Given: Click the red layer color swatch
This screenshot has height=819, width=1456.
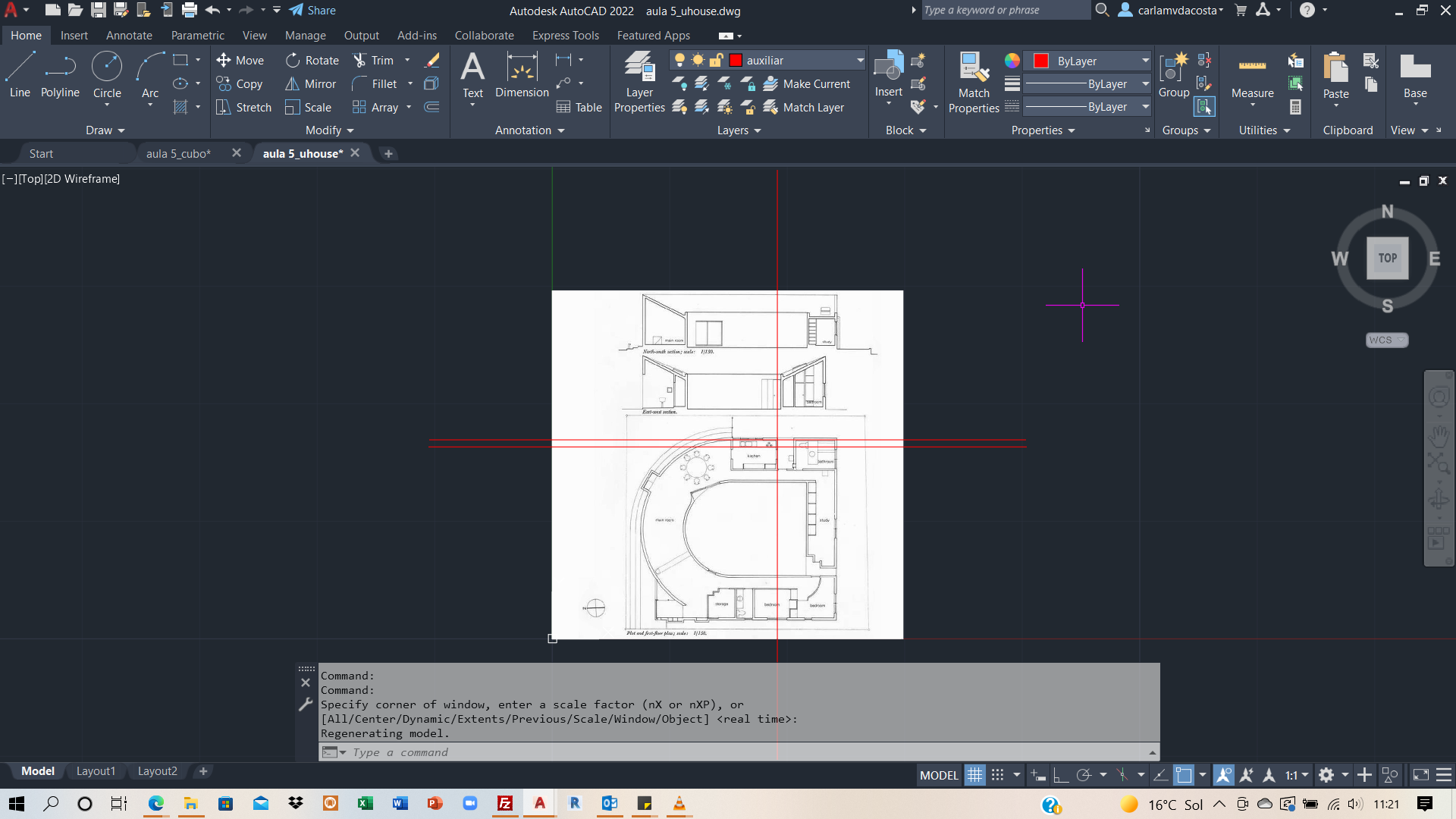Looking at the screenshot, I should 735,60.
